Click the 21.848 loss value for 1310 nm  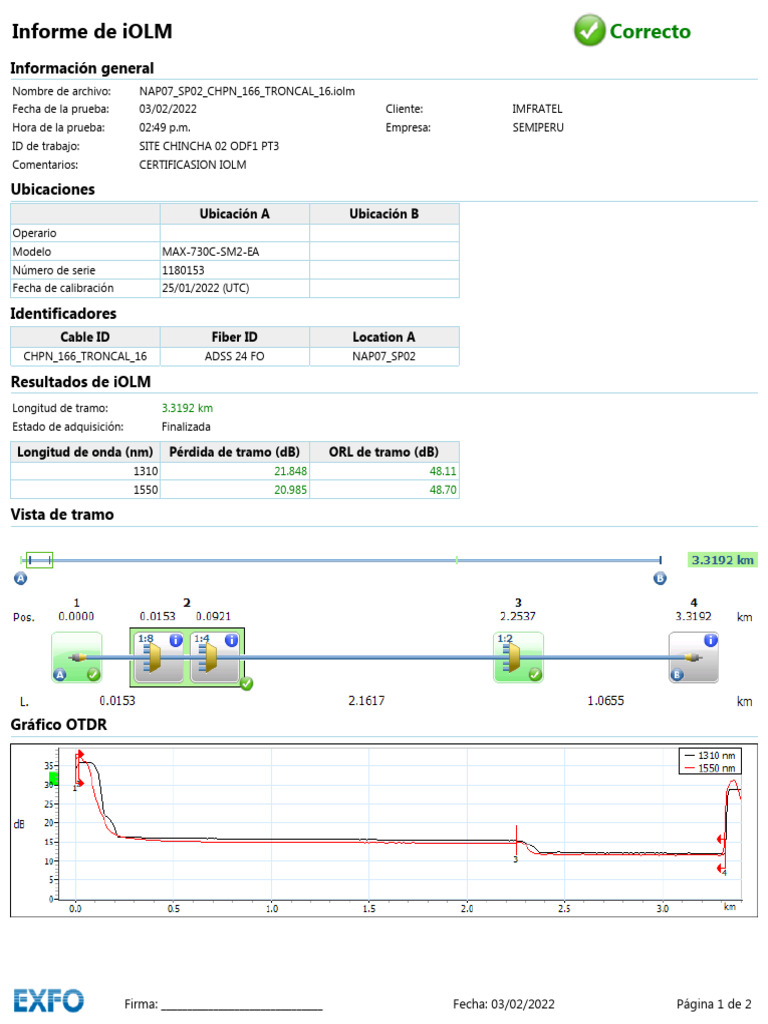point(290,472)
